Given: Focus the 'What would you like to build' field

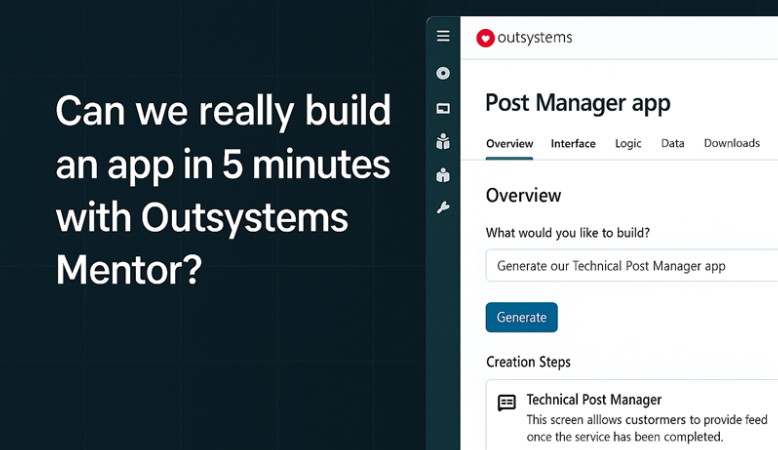Looking at the screenshot, I should [x=632, y=265].
